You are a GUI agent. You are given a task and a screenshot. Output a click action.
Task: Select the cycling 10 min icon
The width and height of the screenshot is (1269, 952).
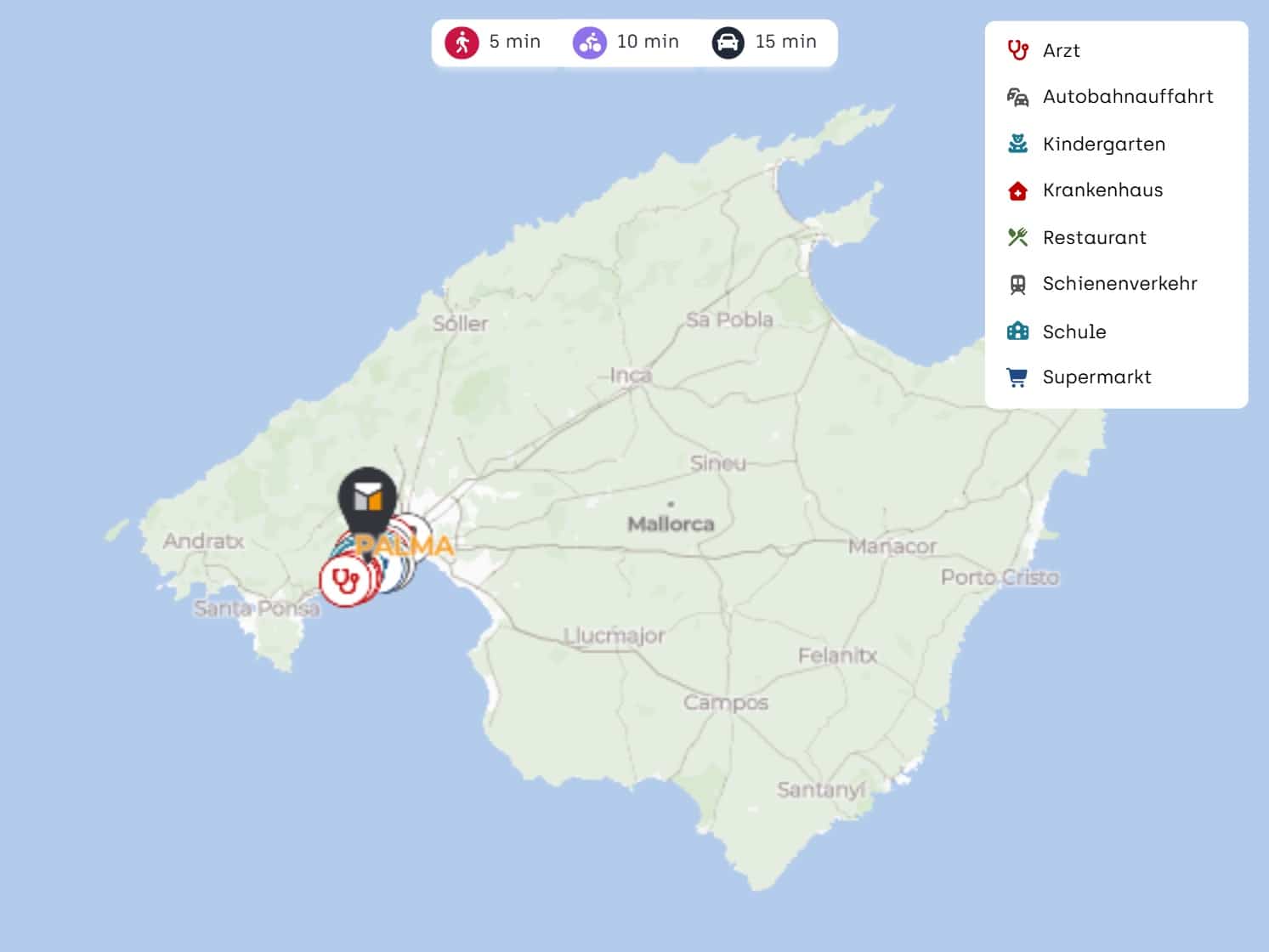pos(589,42)
